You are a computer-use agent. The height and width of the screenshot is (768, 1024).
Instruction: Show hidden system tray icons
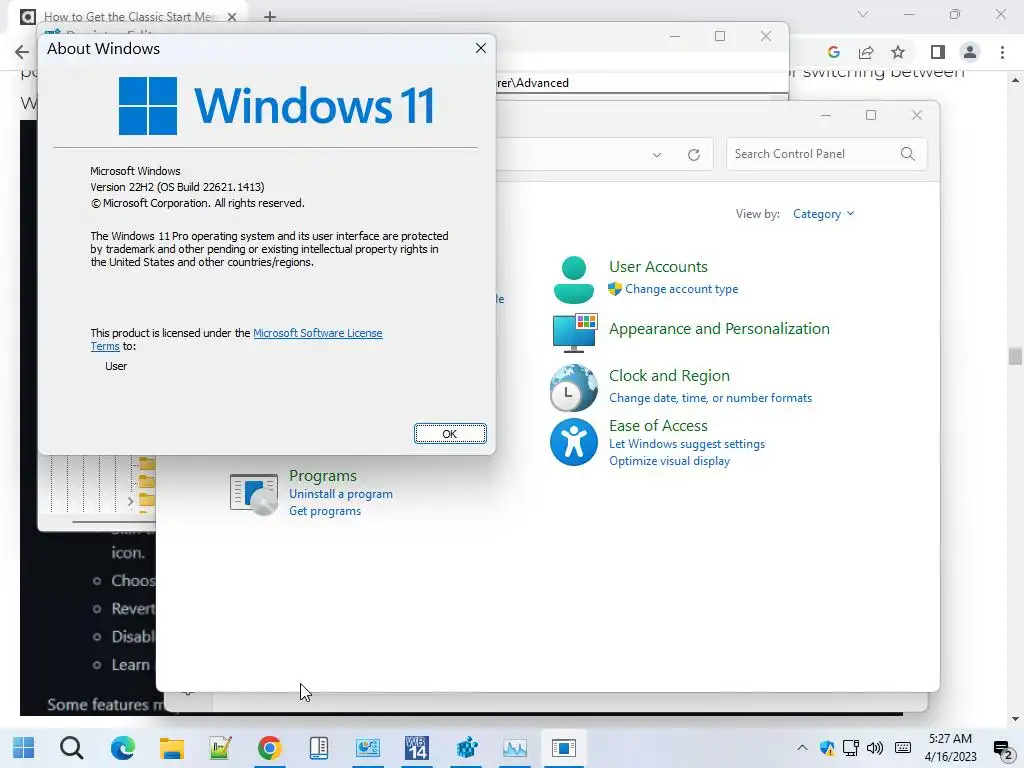[x=802, y=748]
